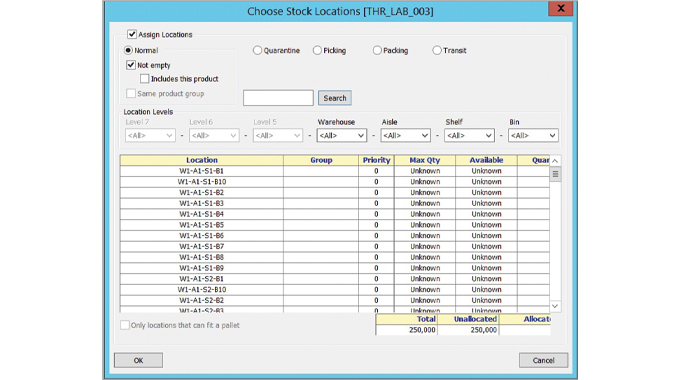Sort by the Available column header
Screen dimensions: 680x380
pyautogui.click(x=486, y=160)
